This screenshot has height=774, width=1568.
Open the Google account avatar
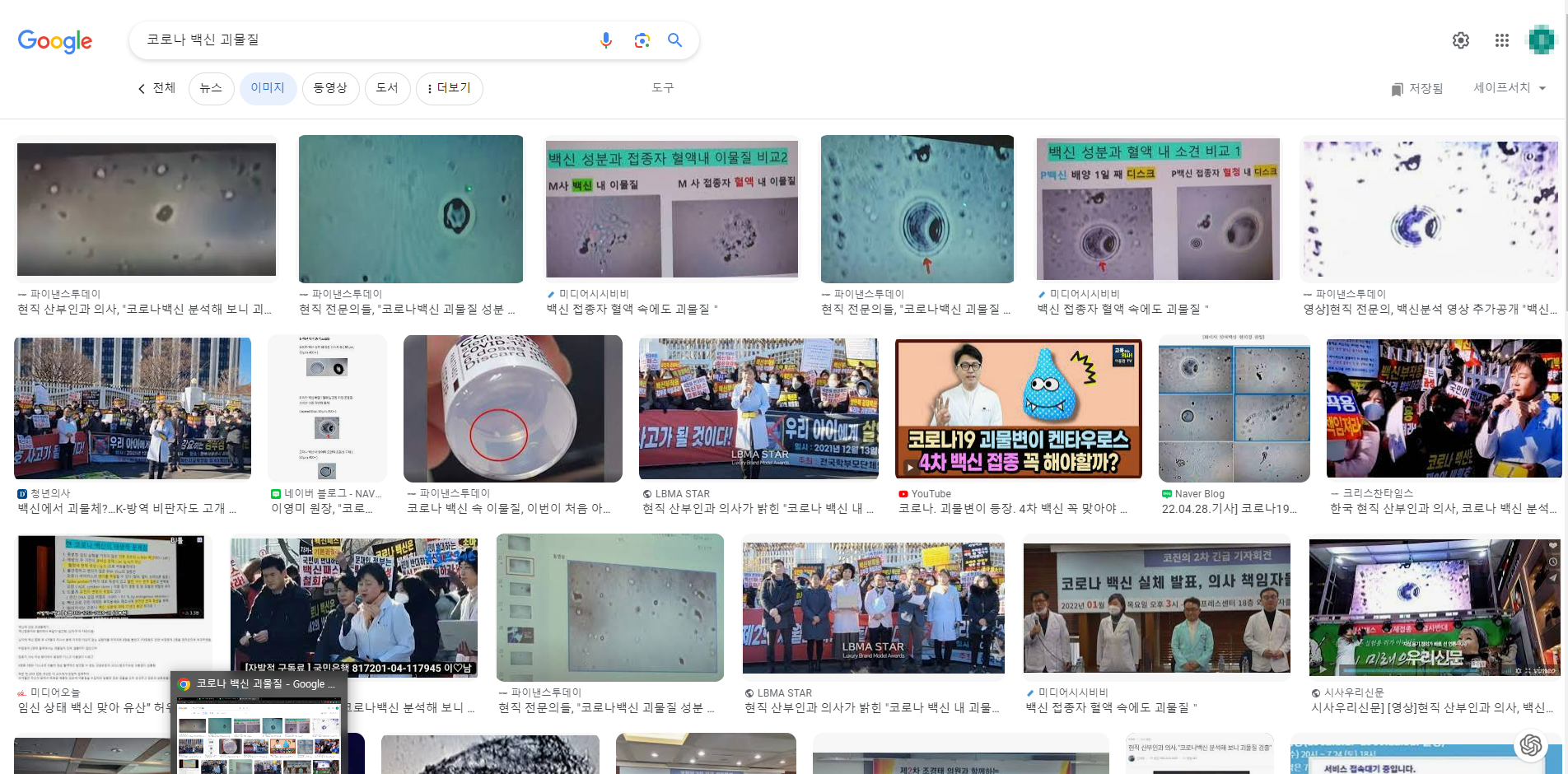[x=1542, y=40]
